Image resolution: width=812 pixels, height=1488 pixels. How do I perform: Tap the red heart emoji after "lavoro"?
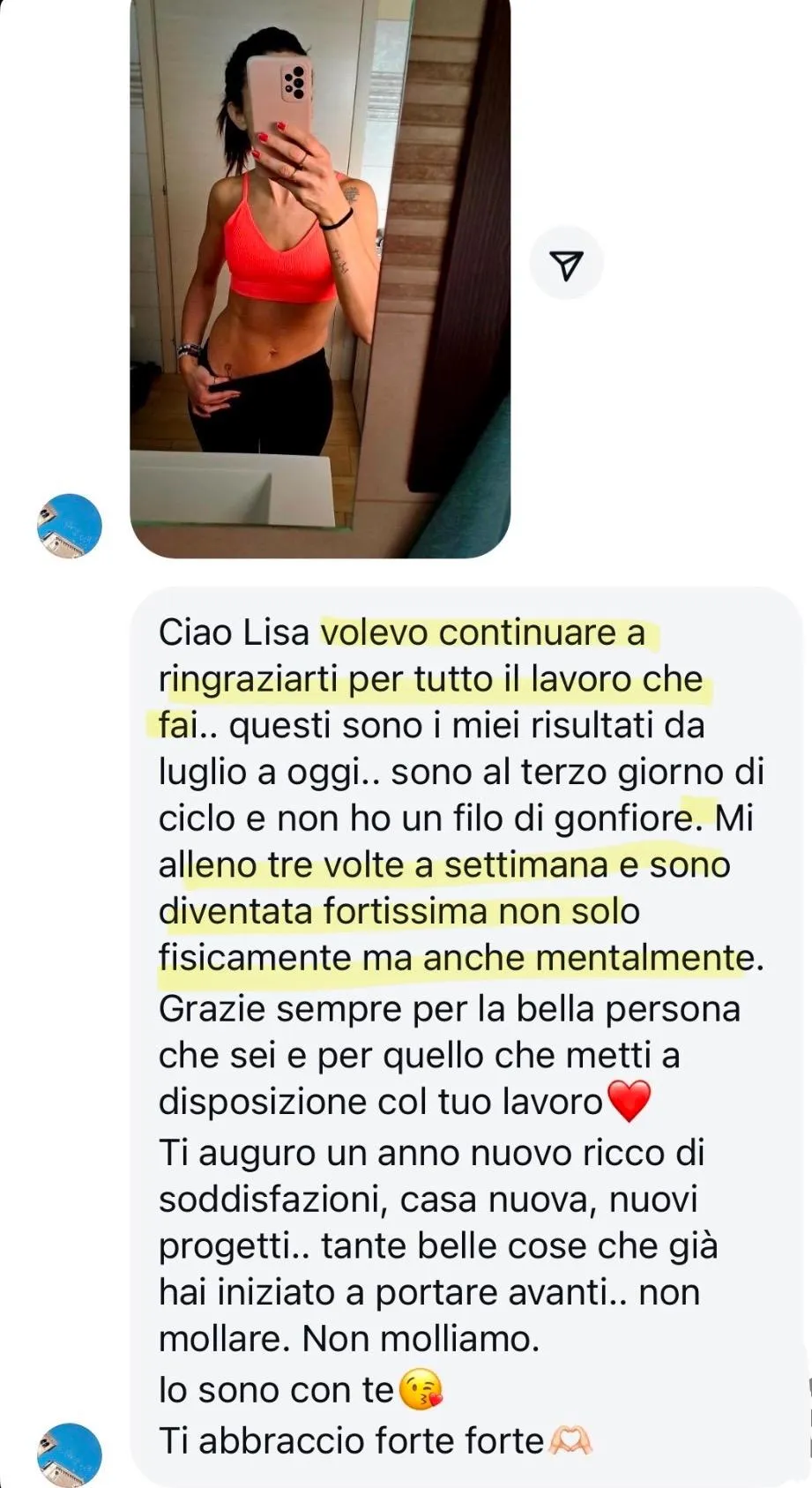[x=629, y=1101]
